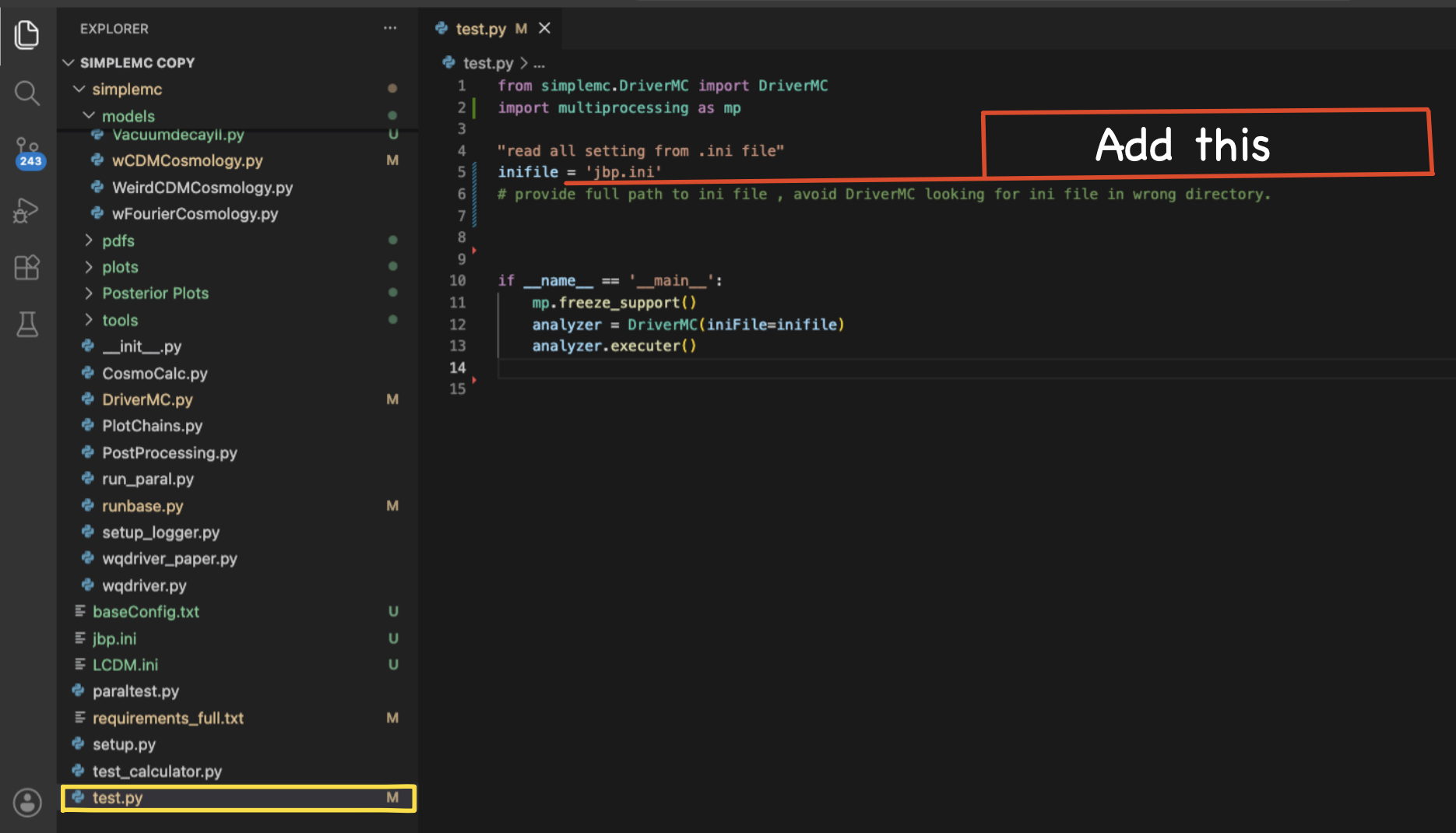This screenshot has height=833, width=1456.
Task: Click Python icon beside CosmoCalc.py
Action: pos(88,373)
